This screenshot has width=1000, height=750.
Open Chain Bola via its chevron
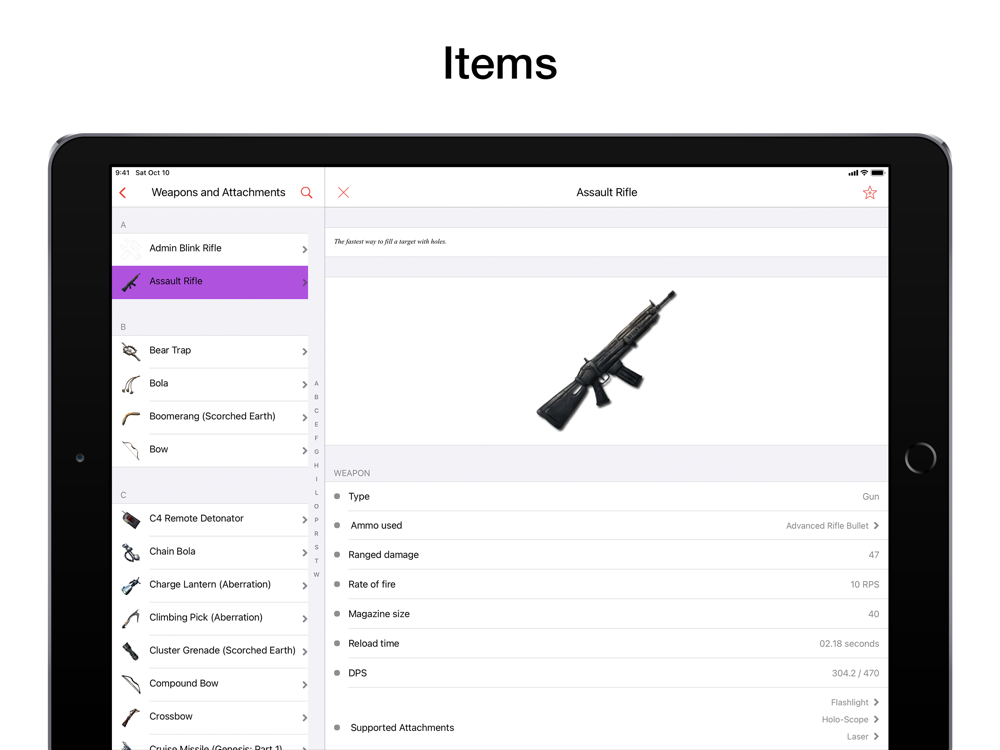pos(304,553)
